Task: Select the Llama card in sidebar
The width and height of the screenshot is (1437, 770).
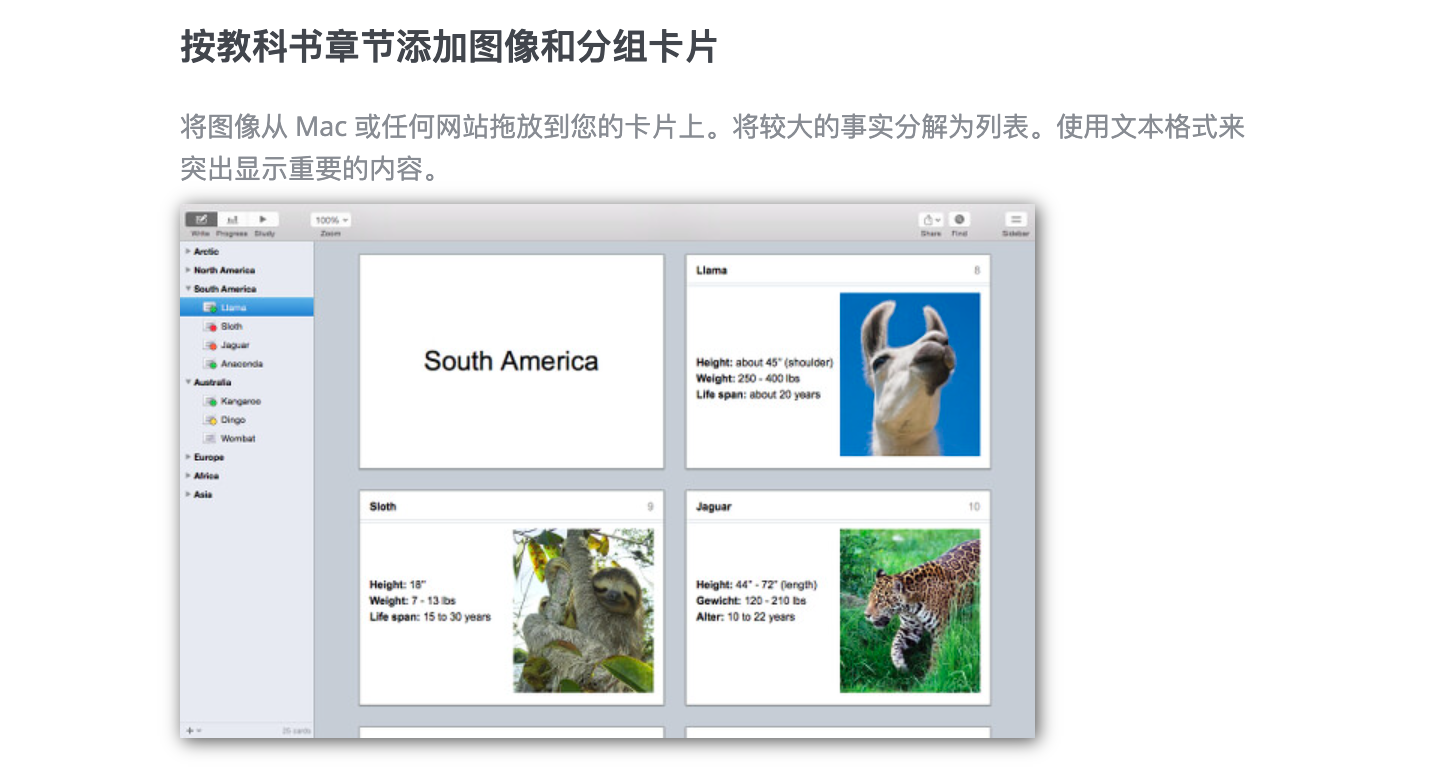Action: (247, 308)
